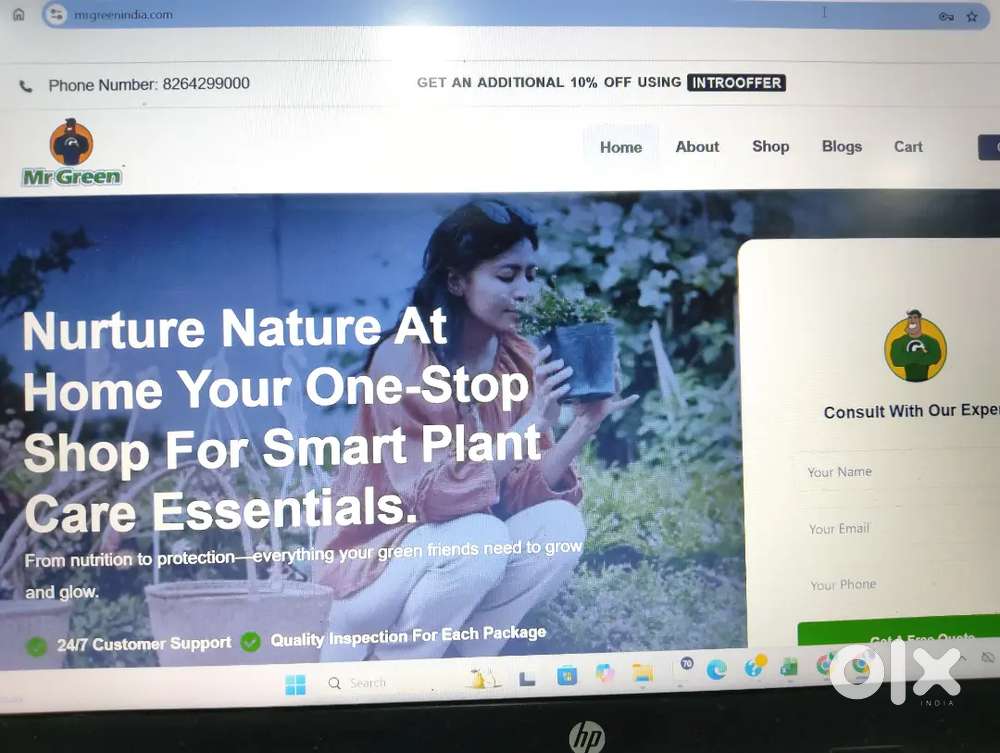Click the browser home icon
Viewport: 1000px width, 753px height.
19,14
